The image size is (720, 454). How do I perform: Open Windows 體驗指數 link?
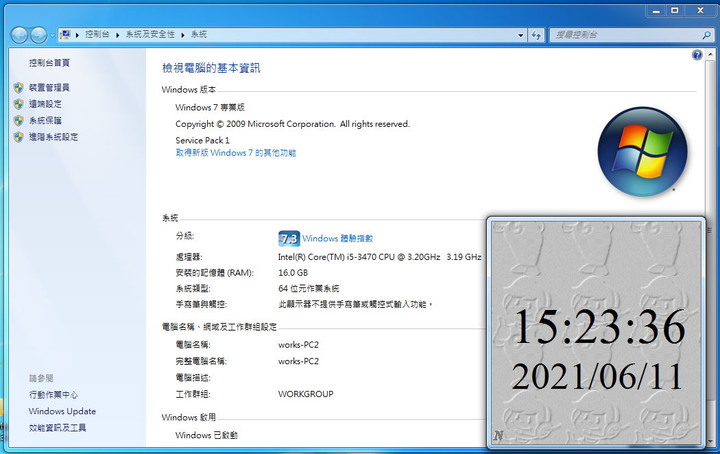pyautogui.click(x=338, y=238)
